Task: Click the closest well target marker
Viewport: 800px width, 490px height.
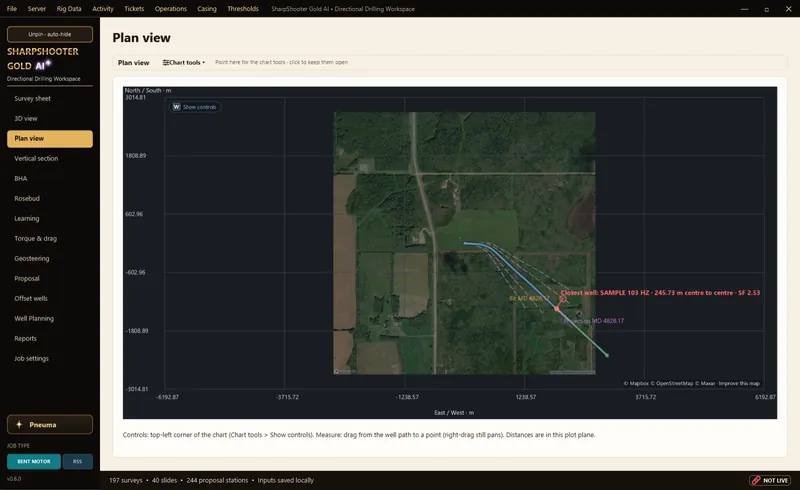Action: click(562, 299)
